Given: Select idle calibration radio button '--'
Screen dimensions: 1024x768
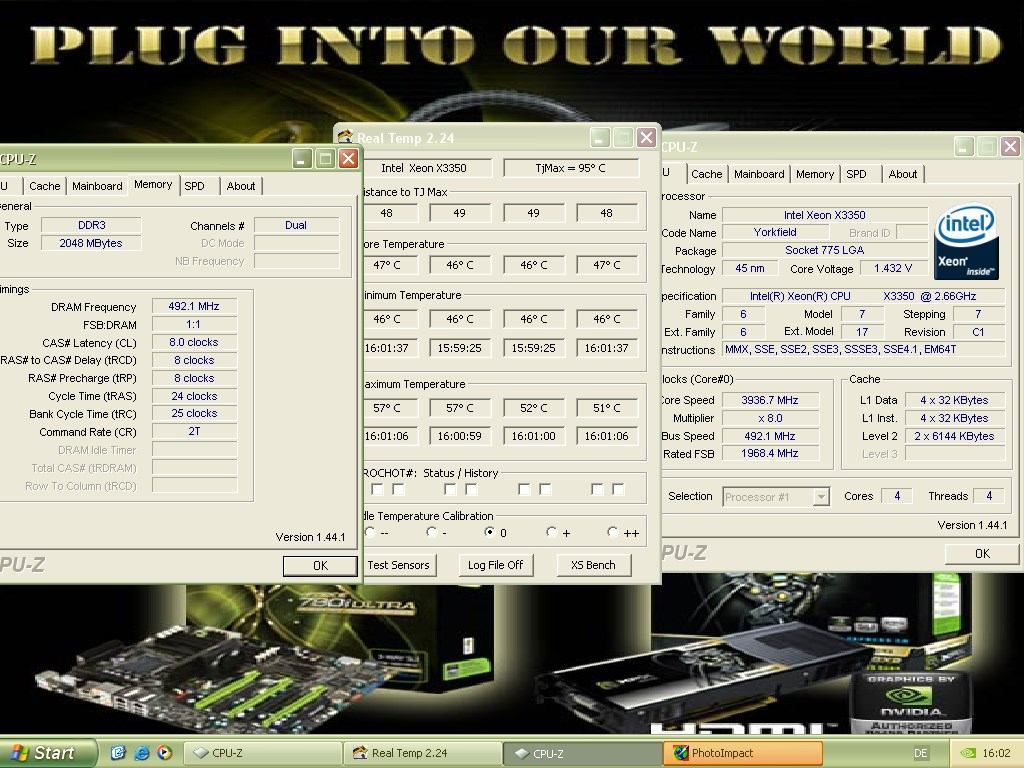Looking at the screenshot, I should 370,532.
